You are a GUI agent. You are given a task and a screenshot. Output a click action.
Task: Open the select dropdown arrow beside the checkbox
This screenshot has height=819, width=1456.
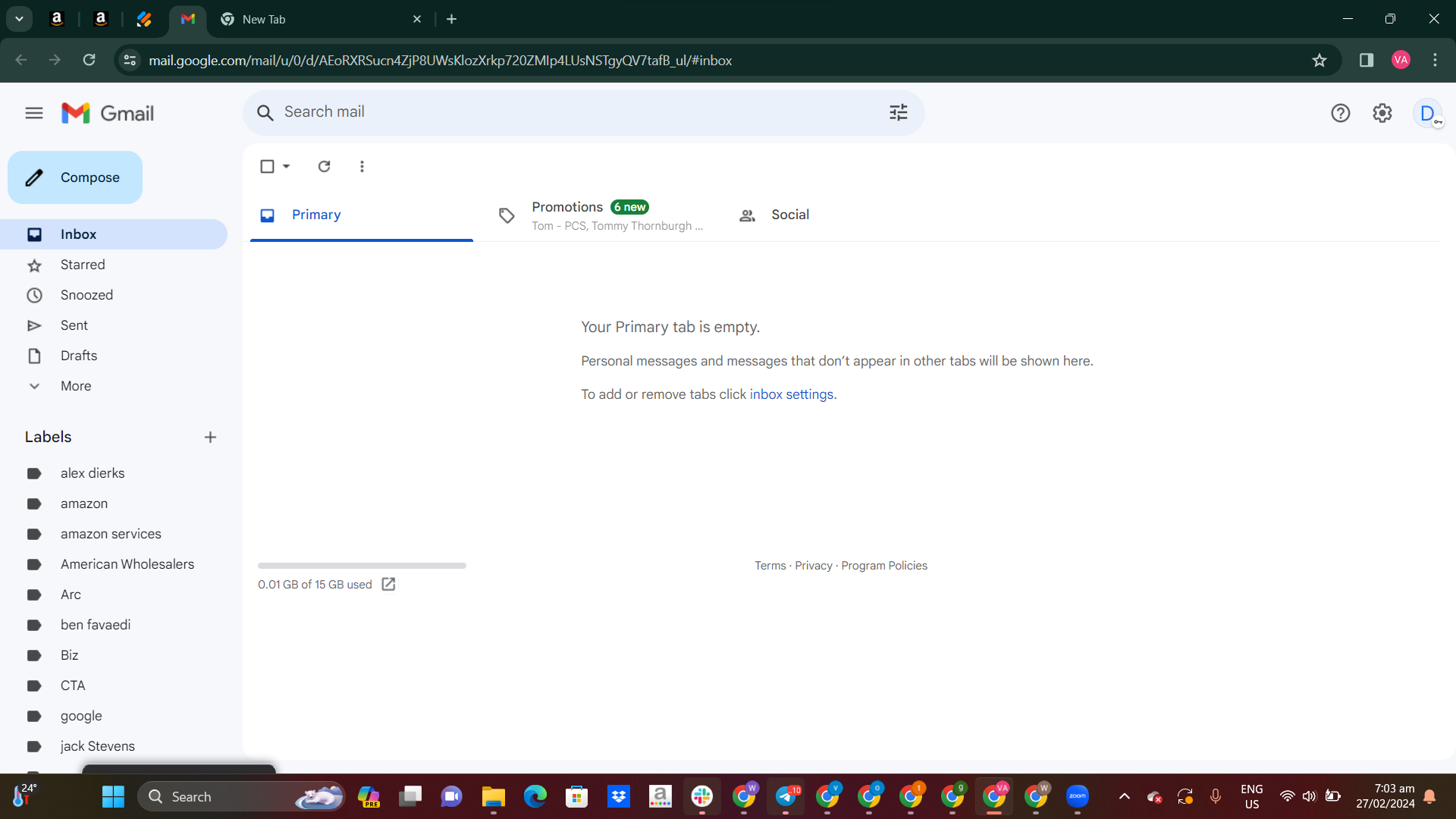[286, 166]
